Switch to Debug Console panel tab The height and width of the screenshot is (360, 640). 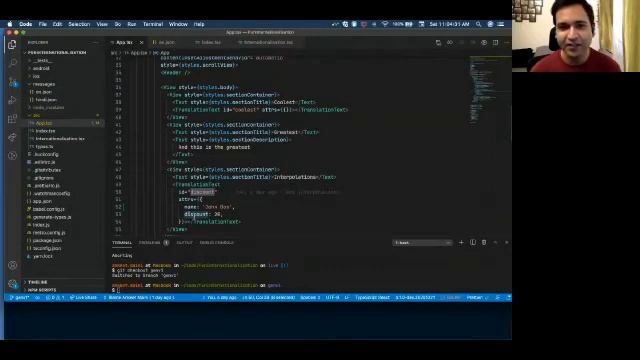point(216,242)
